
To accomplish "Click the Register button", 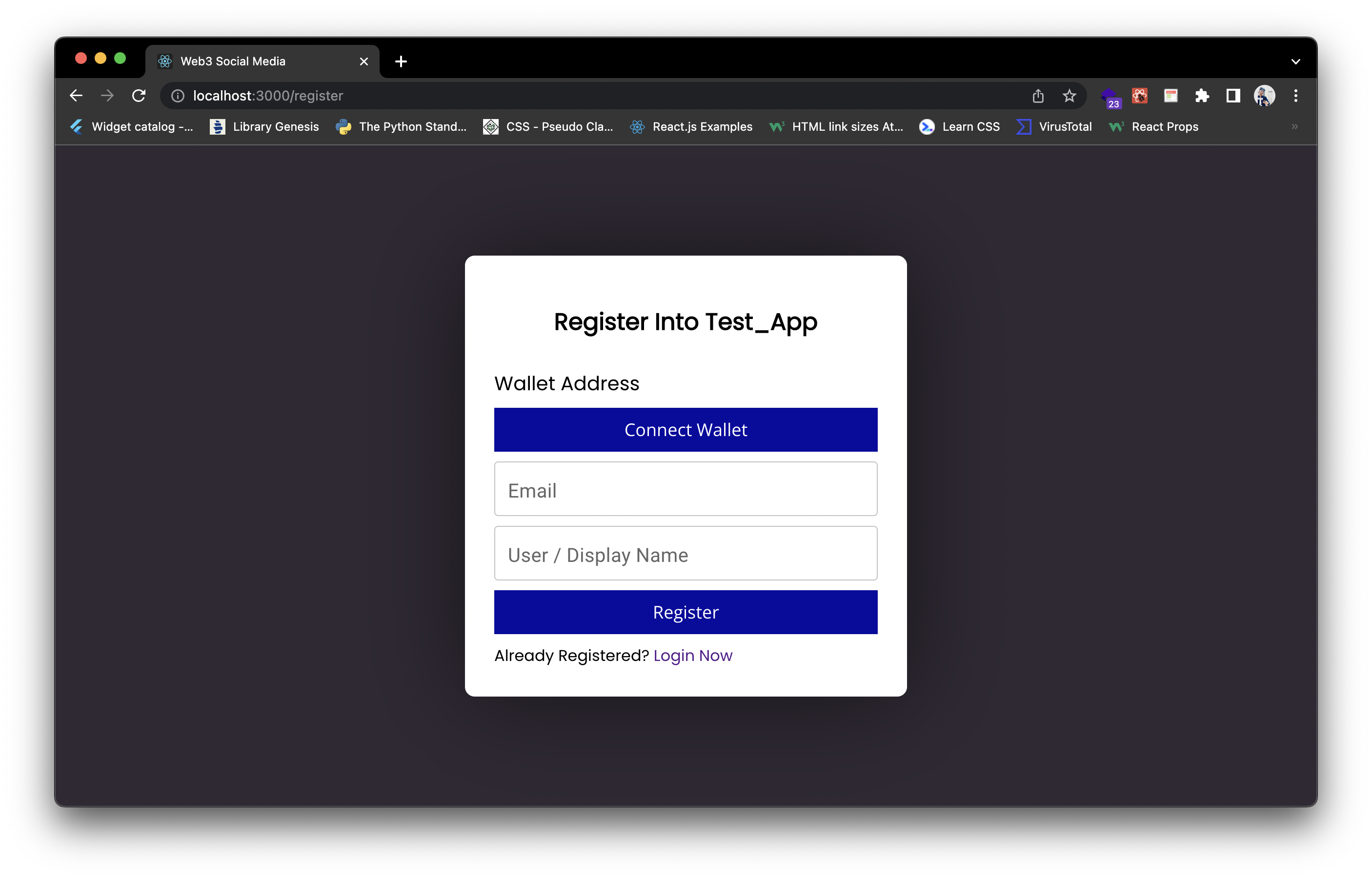I will point(685,612).
